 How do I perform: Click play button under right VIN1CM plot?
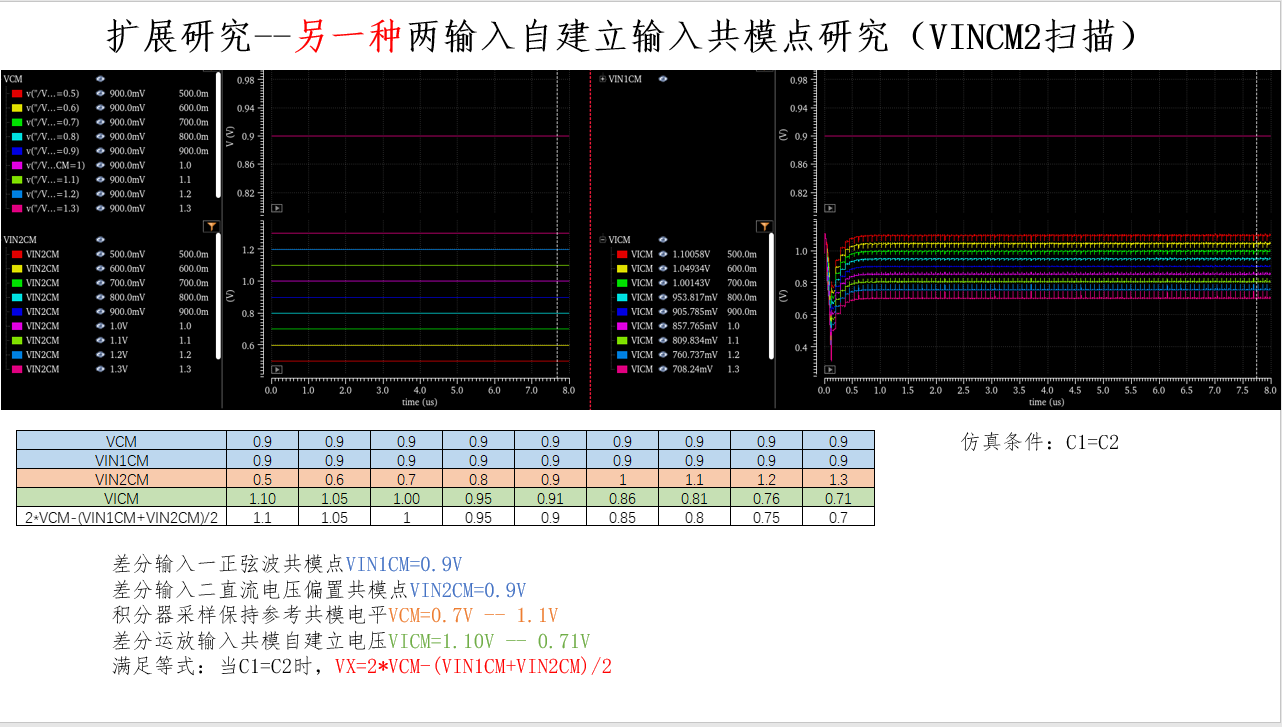pyautogui.click(x=829, y=209)
